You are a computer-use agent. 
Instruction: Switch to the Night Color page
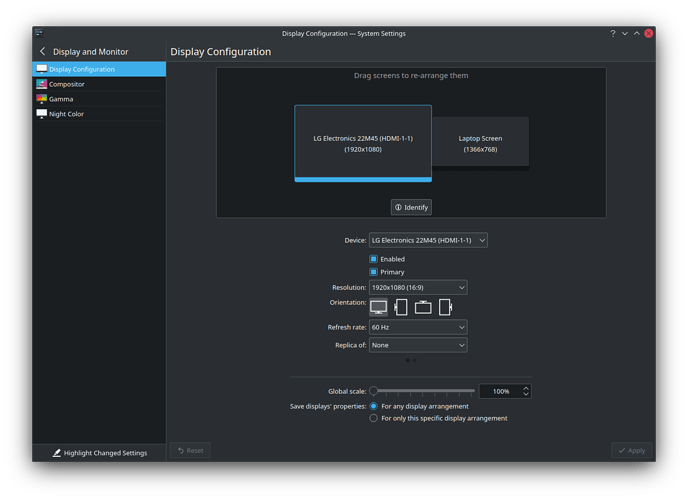(x=67, y=114)
